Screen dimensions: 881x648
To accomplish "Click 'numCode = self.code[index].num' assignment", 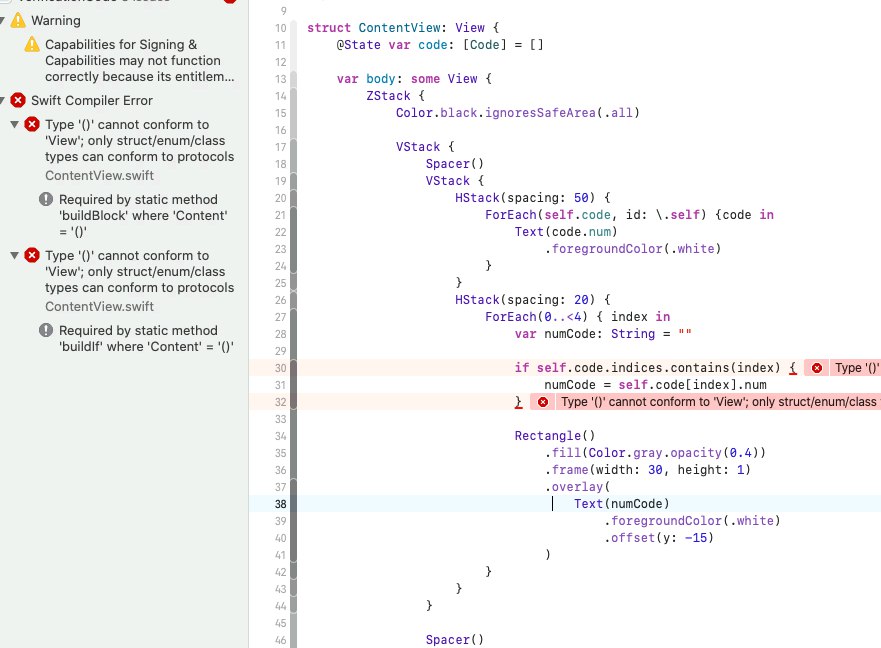I will coord(655,385).
